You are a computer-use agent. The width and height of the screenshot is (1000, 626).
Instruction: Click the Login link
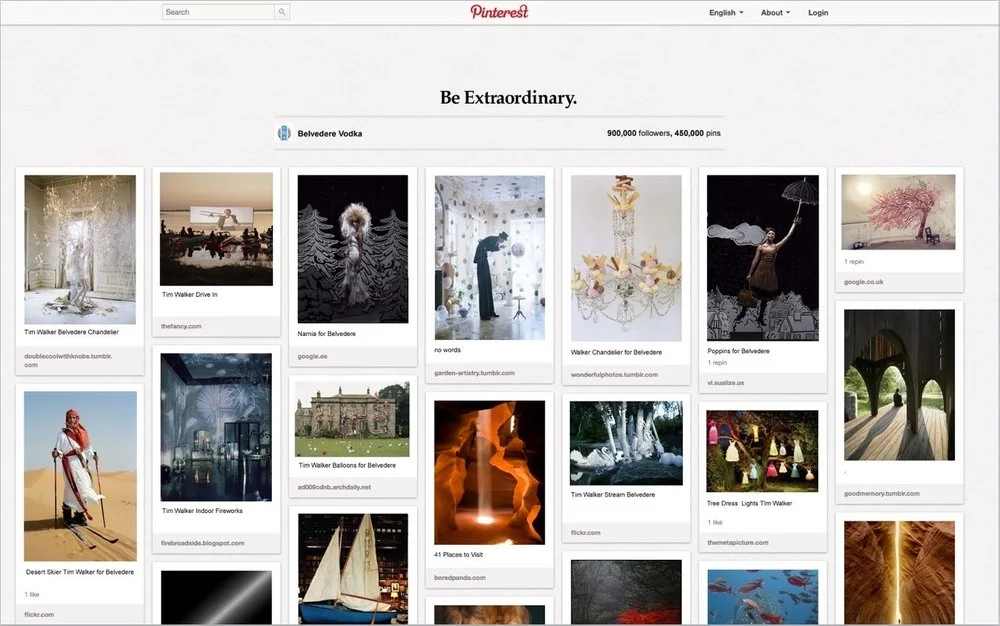point(818,12)
